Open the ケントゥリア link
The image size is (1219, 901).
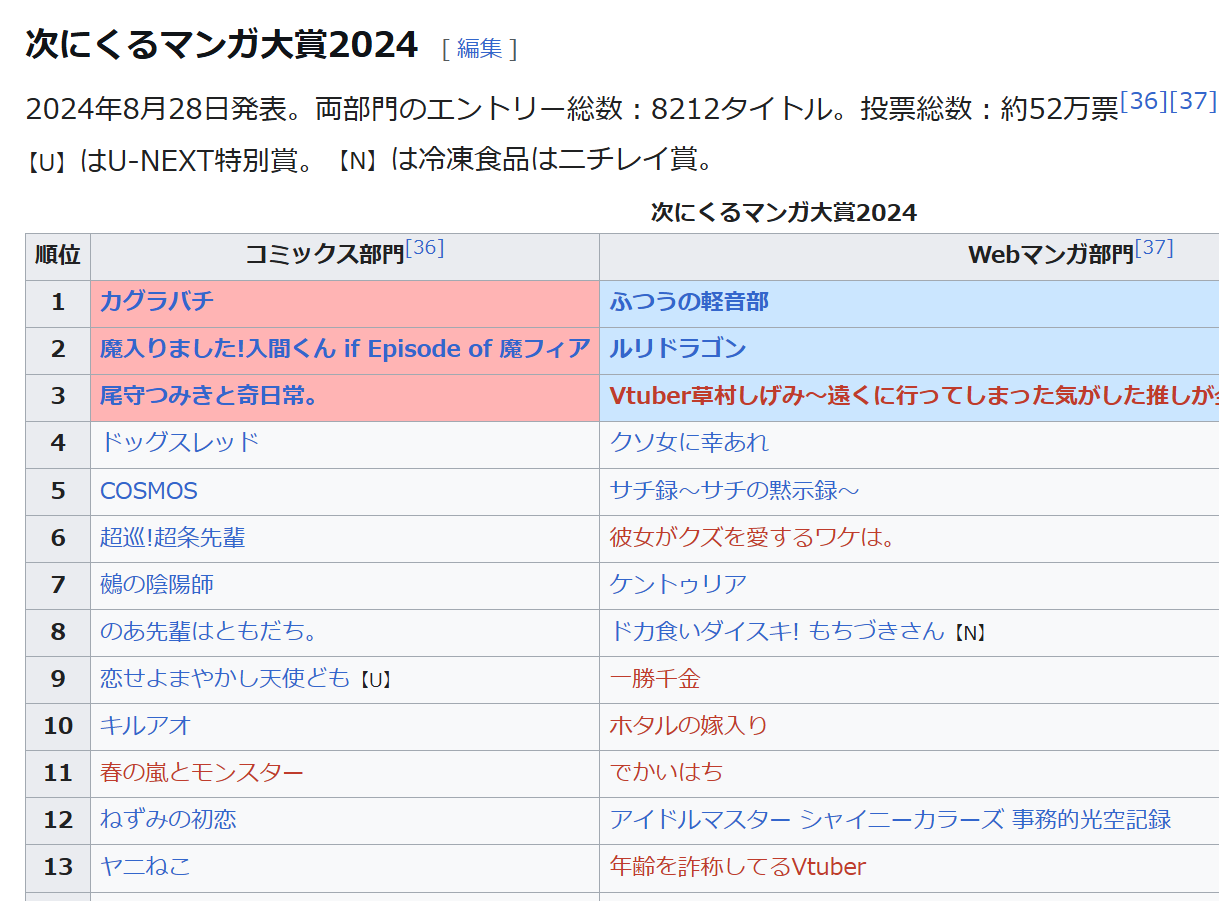point(679,584)
